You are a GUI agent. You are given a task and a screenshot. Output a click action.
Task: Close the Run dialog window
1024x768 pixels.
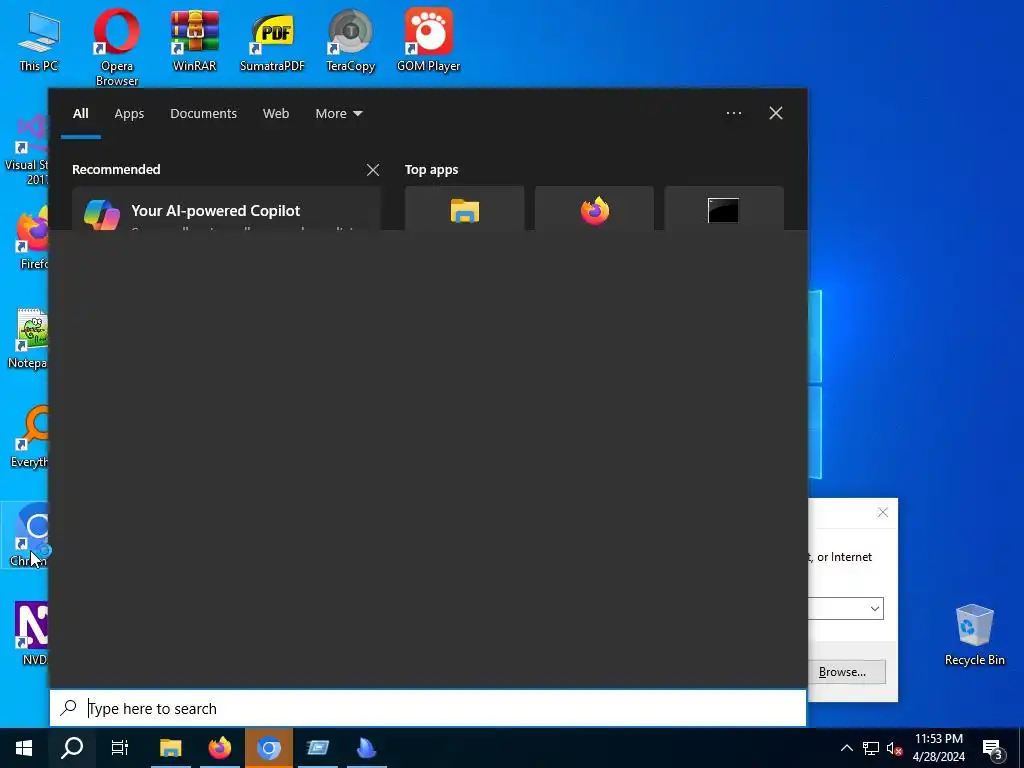point(883,513)
